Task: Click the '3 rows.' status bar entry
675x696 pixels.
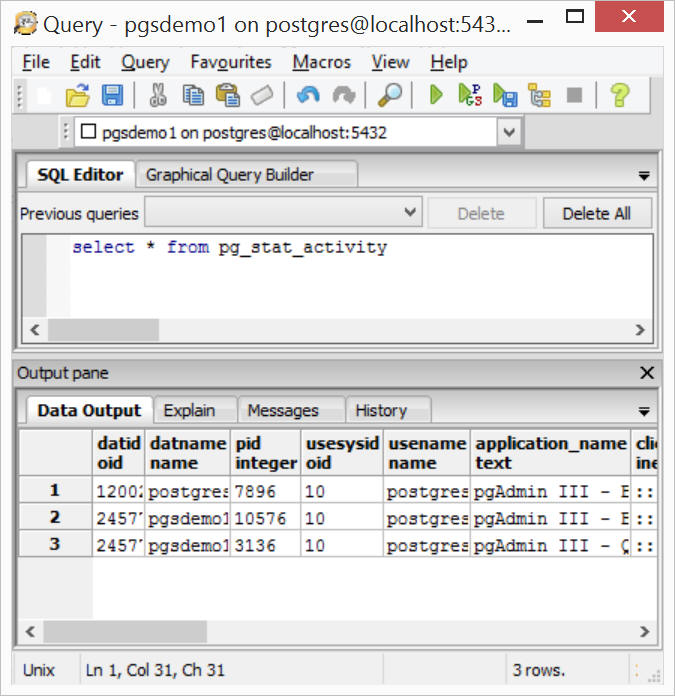Action: click(539, 670)
